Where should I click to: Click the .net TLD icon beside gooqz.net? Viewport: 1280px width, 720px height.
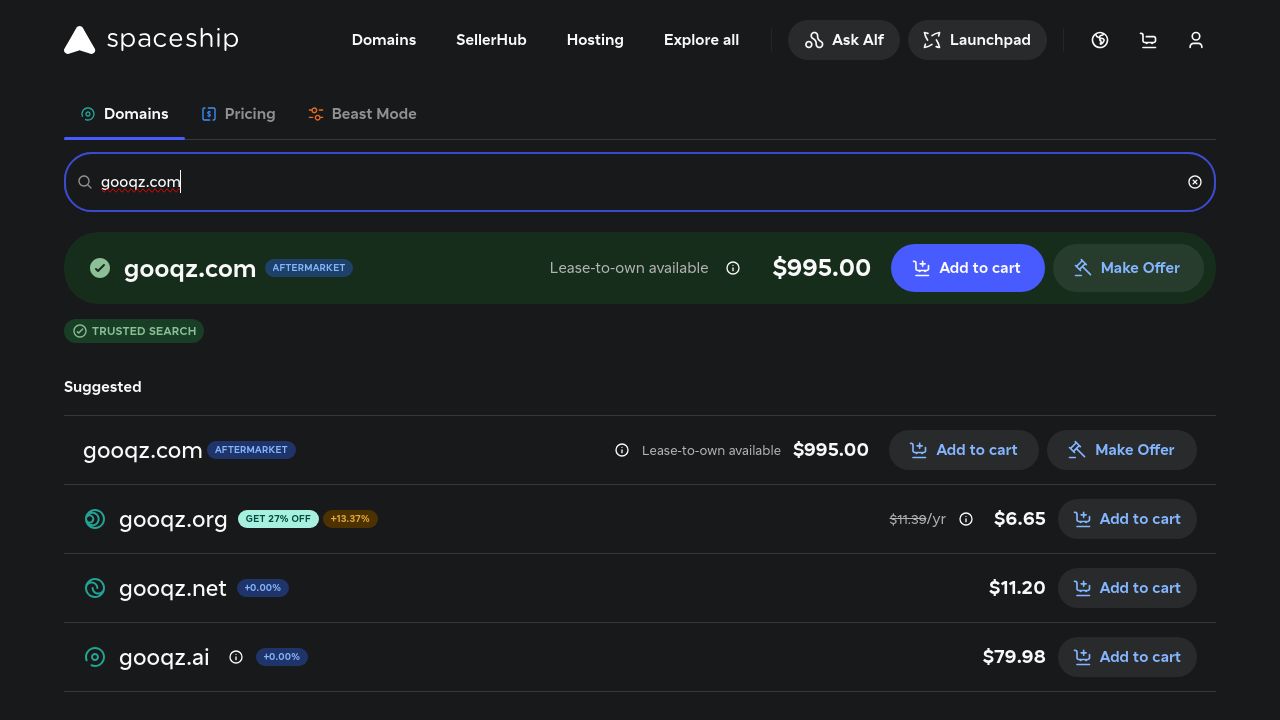(x=95, y=588)
